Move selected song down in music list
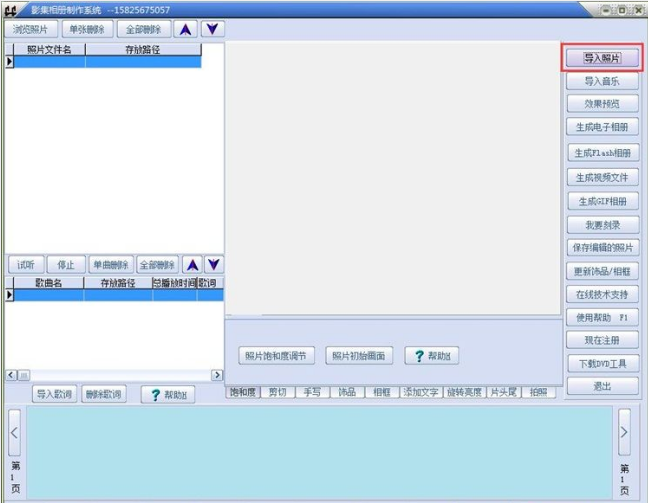648x503 pixels. 214,265
